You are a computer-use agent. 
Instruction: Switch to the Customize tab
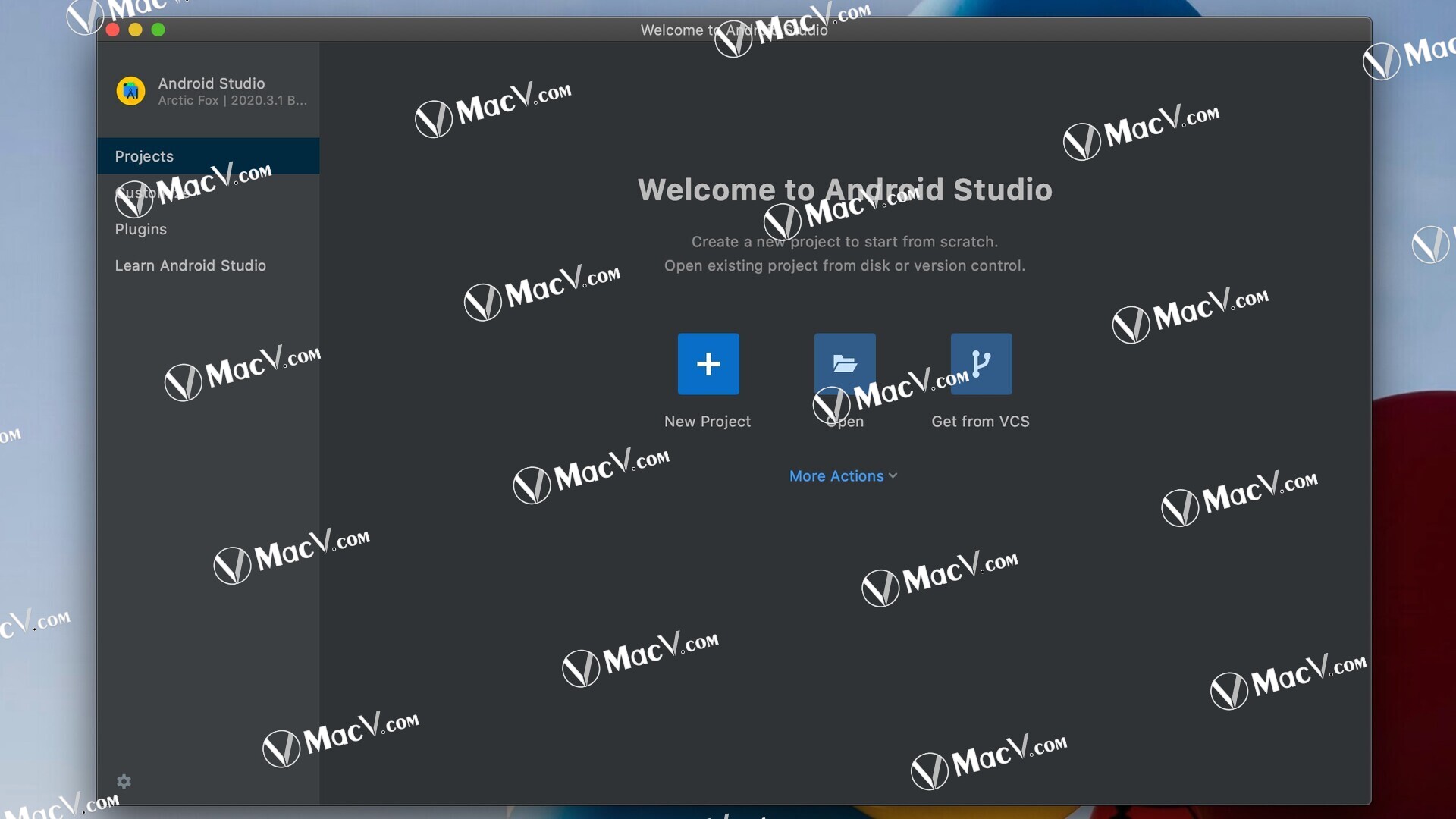pos(208,193)
